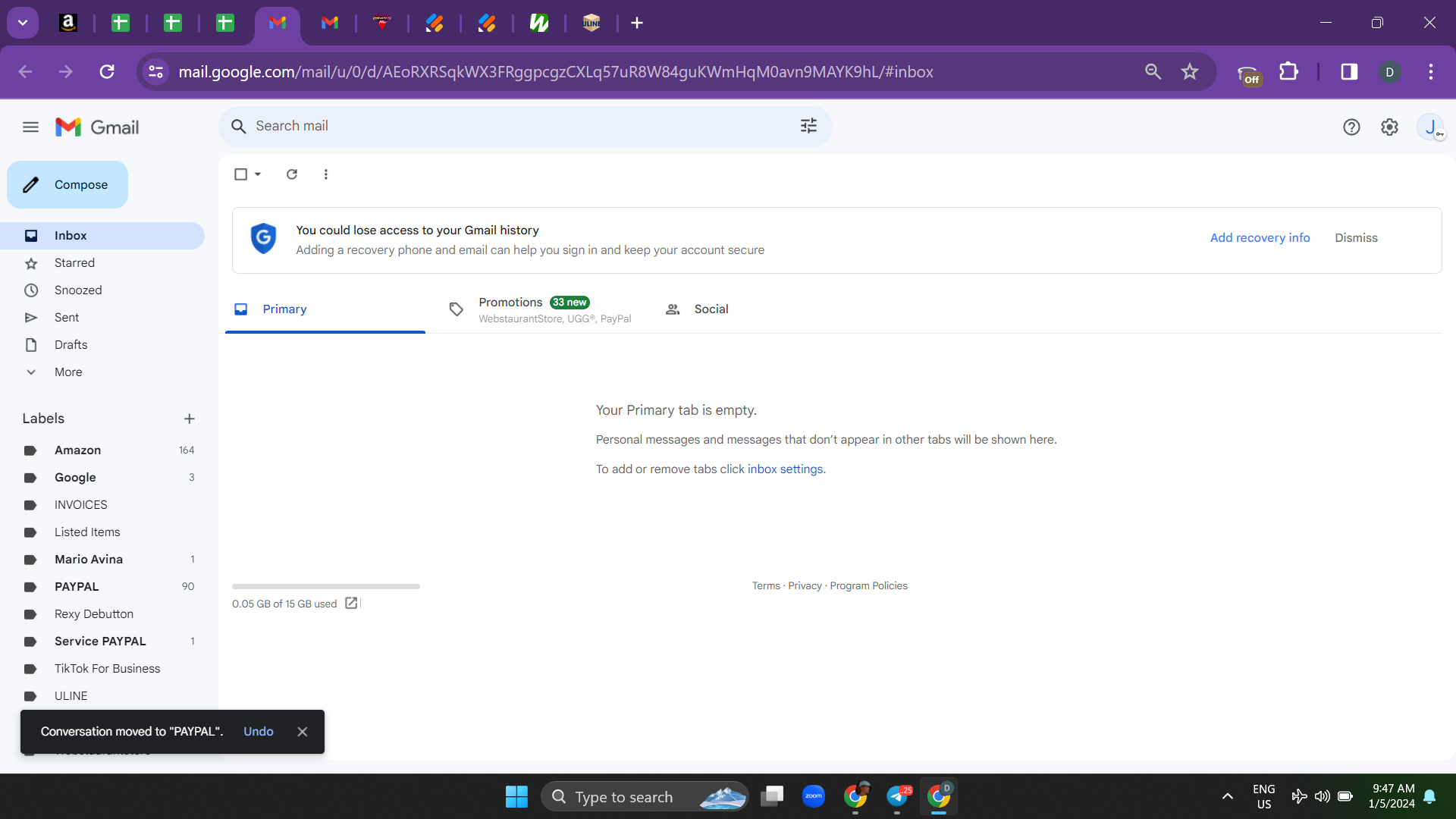Viewport: 1456px width, 819px height.
Task: Click the Gmail logo
Action: coord(97,127)
